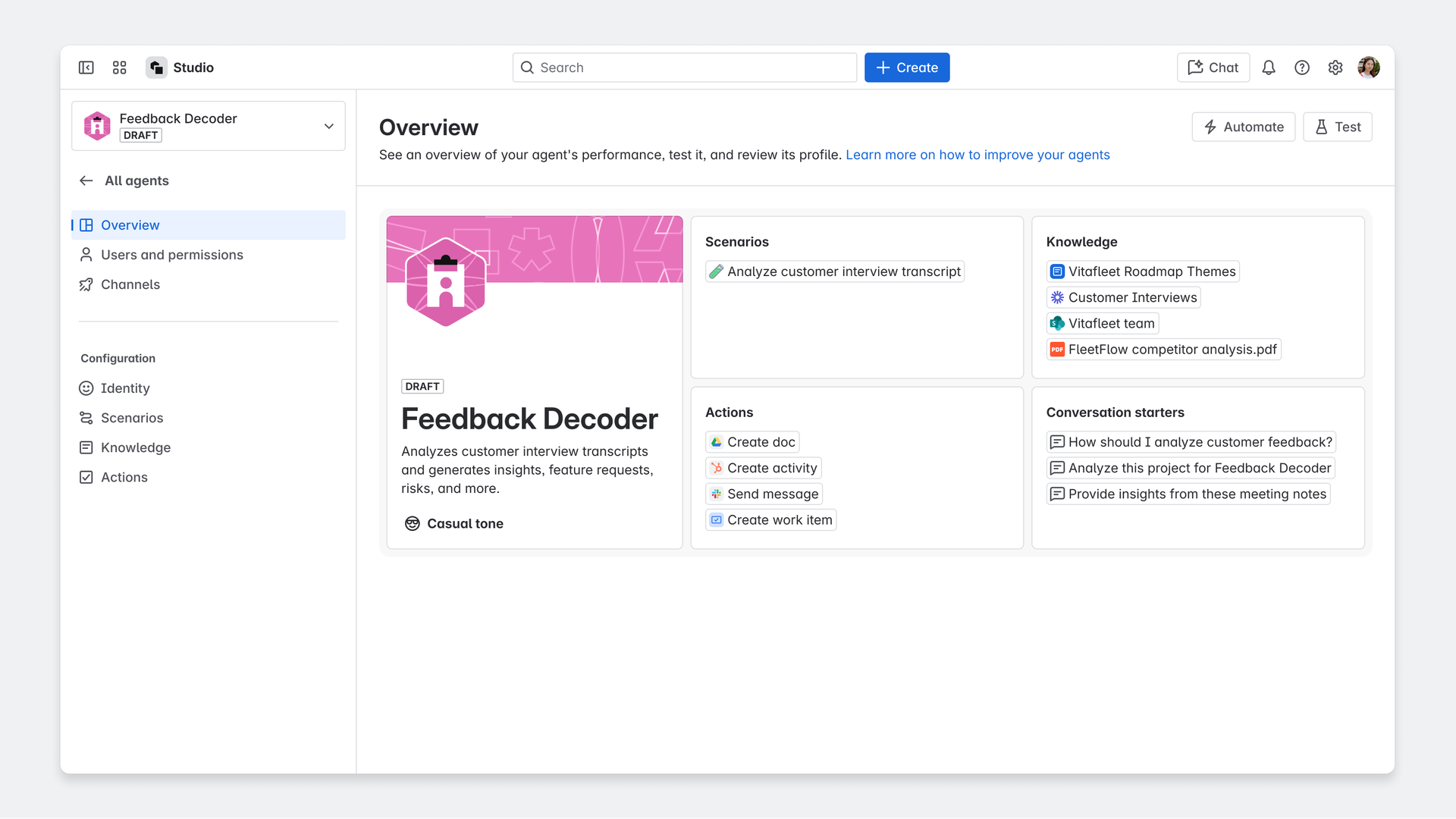The image size is (1456, 819).
Task: Open Actions configuration
Action: tap(209, 477)
